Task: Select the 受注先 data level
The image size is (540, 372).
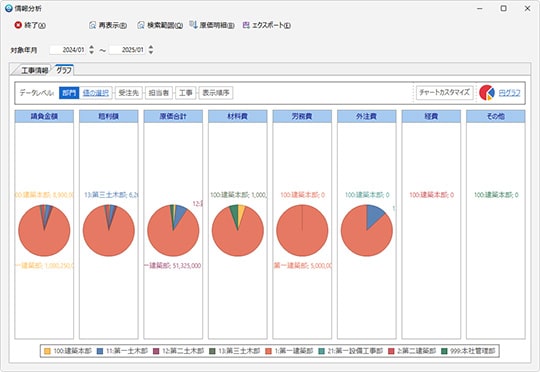Action: point(128,93)
